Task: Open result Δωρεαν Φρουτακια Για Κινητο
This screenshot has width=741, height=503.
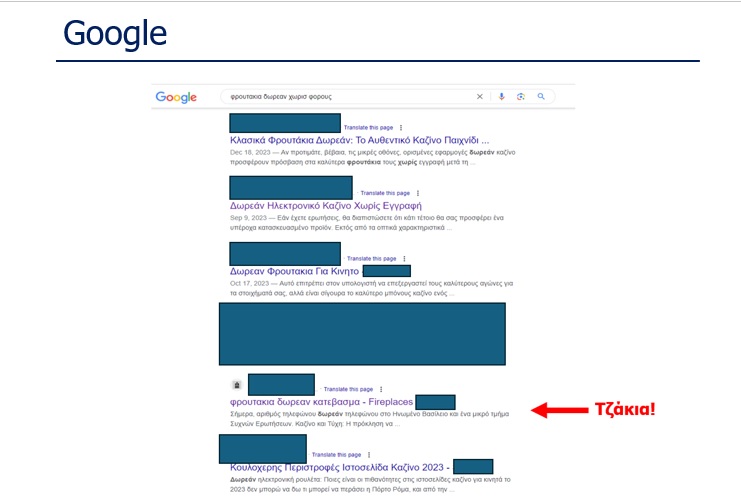Action: pos(294,271)
